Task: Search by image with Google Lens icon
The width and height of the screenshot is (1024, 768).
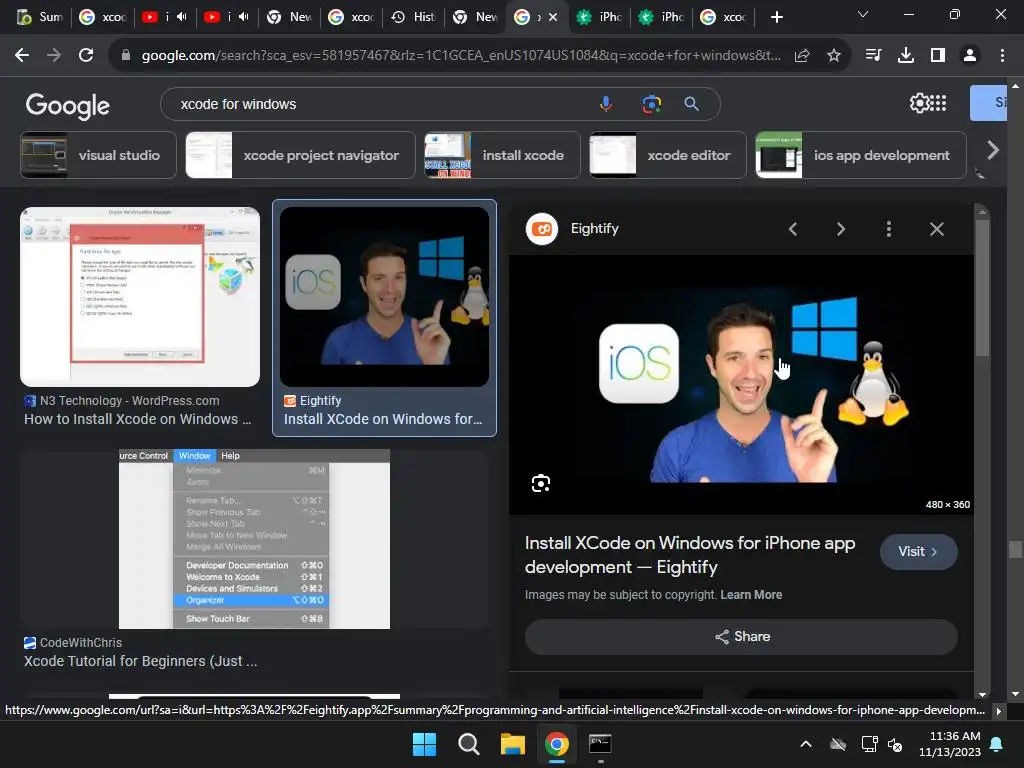Action: pos(651,104)
